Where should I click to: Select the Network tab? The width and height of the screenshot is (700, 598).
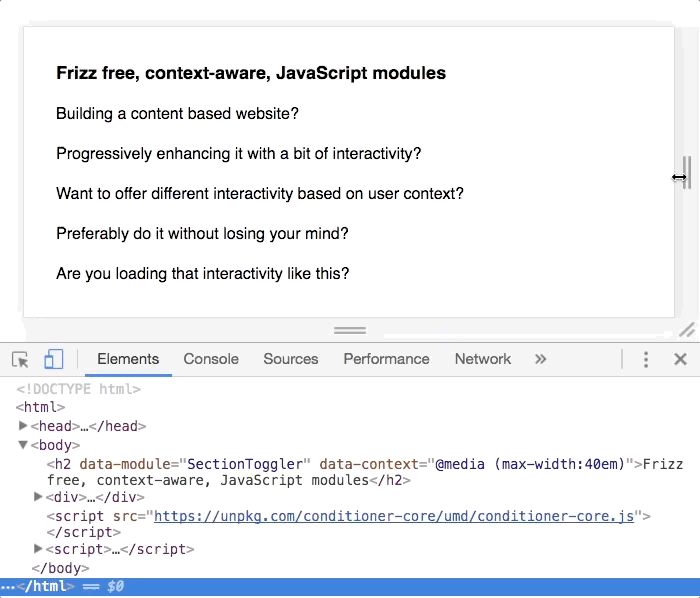(482, 359)
